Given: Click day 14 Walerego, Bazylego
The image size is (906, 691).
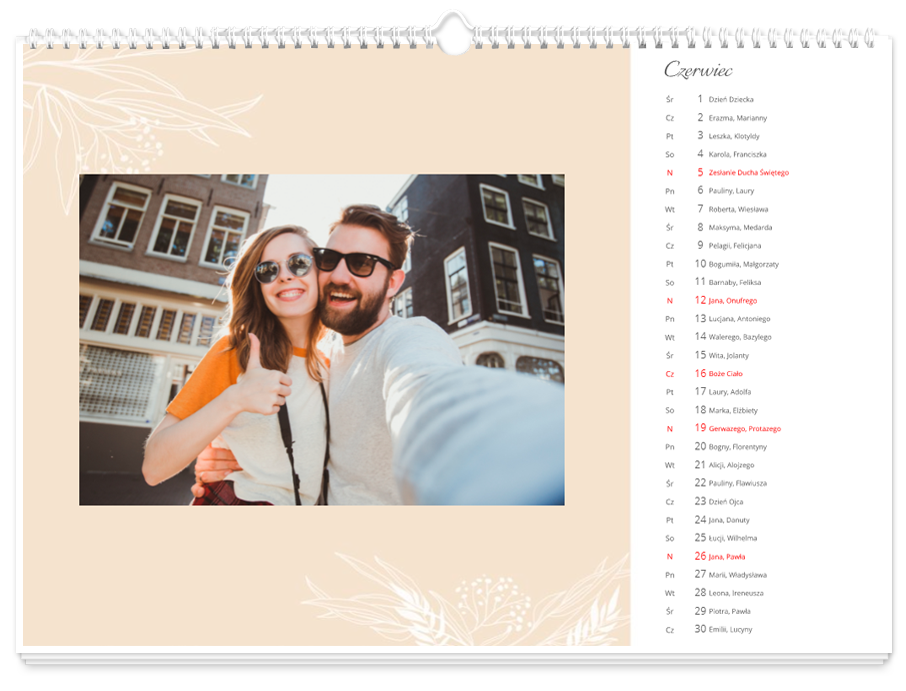Looking at the screenshot, I should [738, 338].
